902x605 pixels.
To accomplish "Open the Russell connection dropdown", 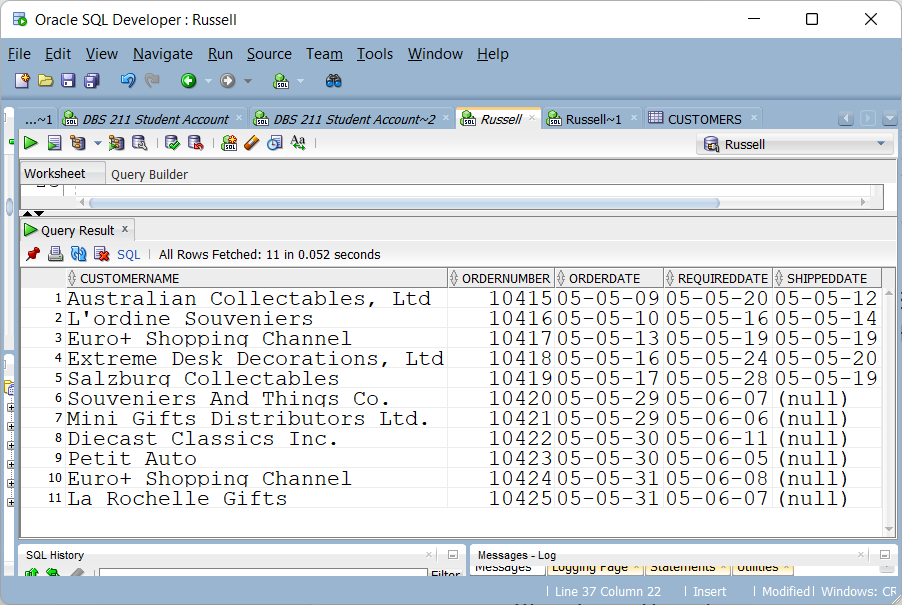I will click(x=882, y=144).
